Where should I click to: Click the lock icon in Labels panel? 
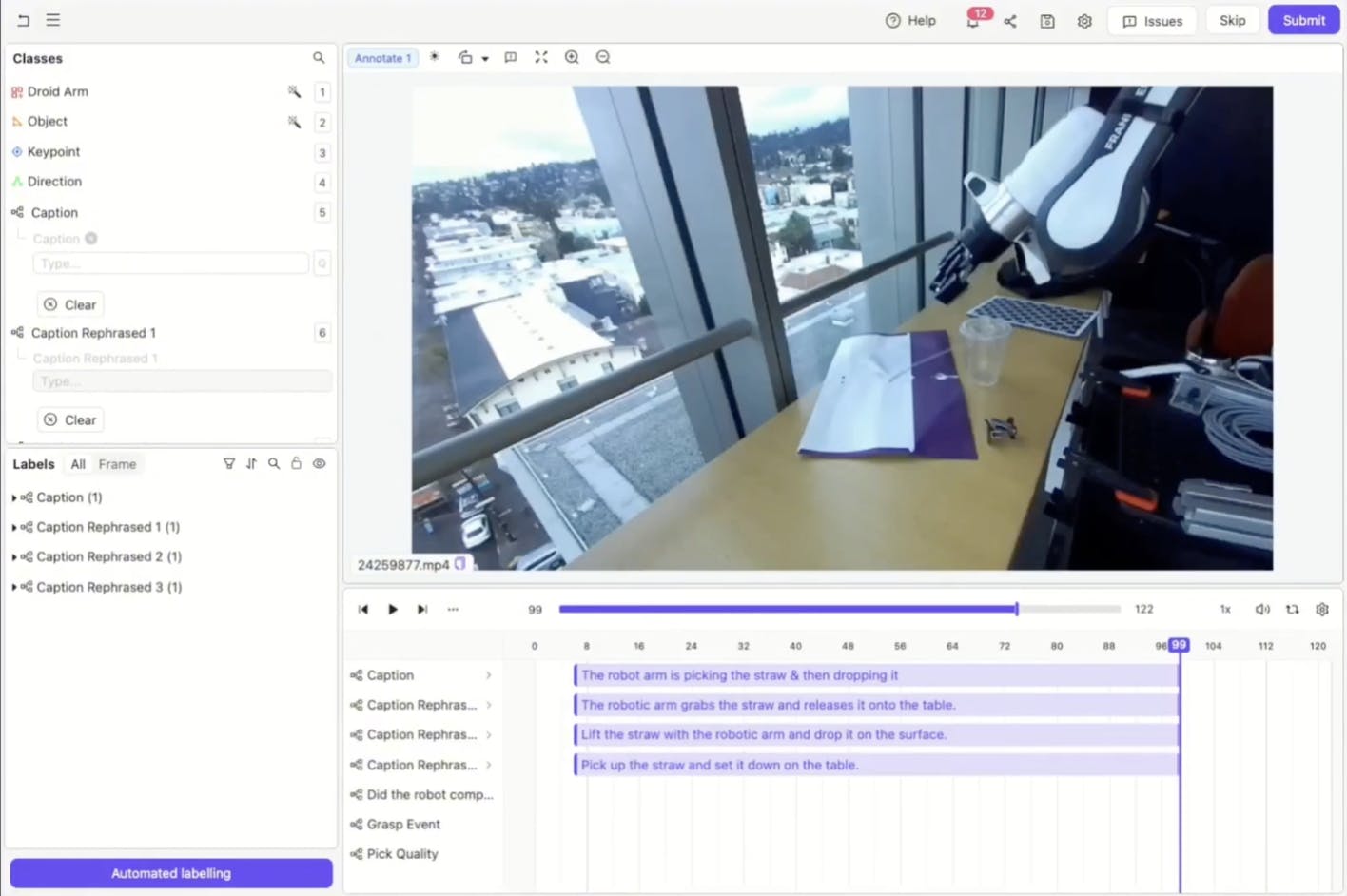click(296, 463)
